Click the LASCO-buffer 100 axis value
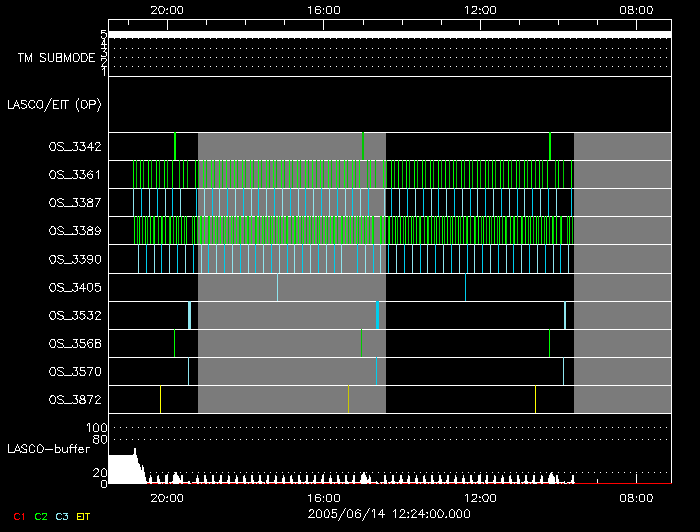Viewport: 700px width, 532px height. click(x=97, y=428)
